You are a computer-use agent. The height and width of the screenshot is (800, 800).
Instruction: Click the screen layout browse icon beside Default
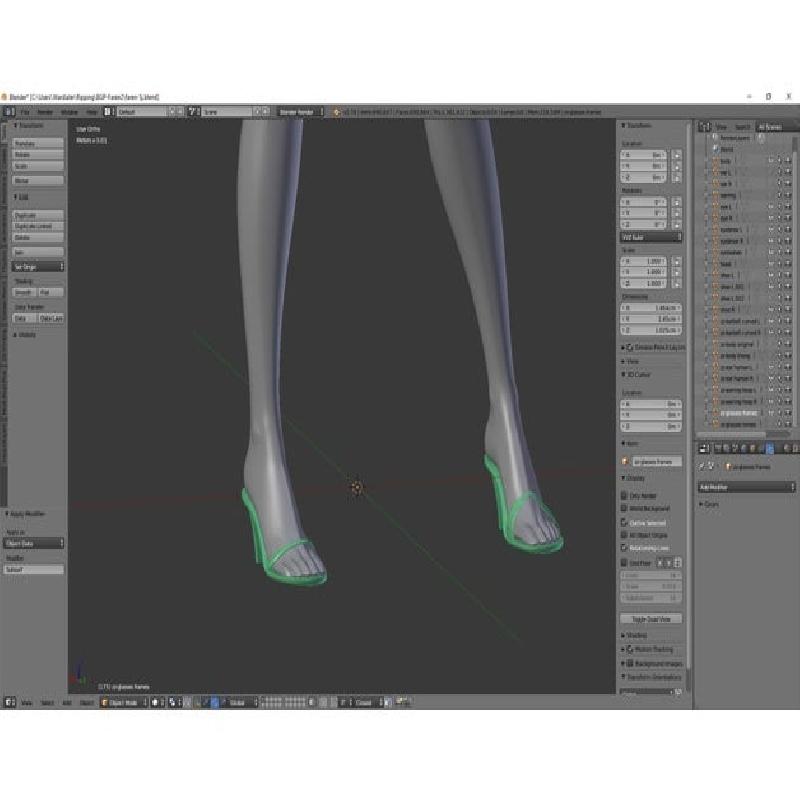tap(108, 111)
